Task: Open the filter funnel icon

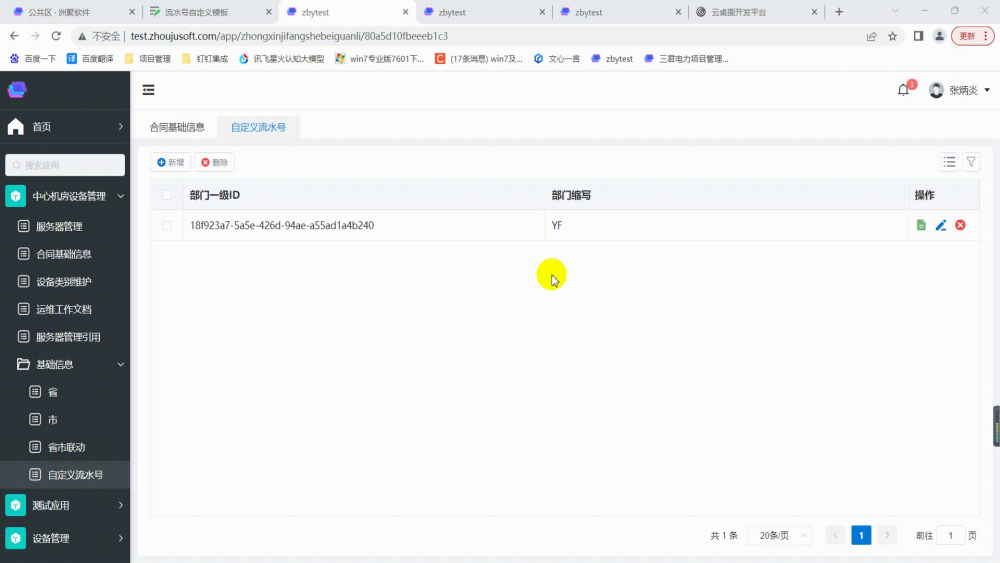Action: [x=971, y=162]
